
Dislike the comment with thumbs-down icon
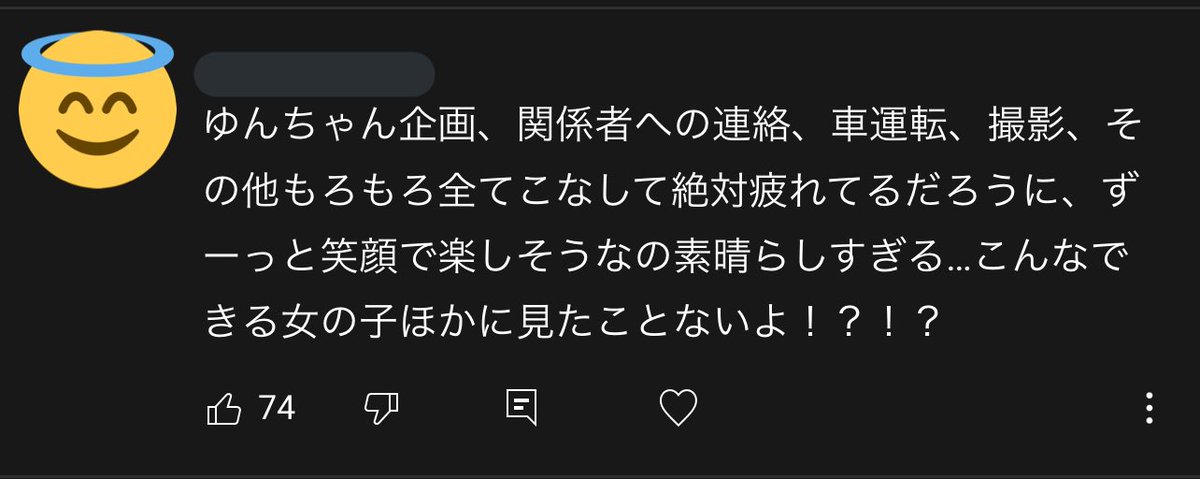379,408
